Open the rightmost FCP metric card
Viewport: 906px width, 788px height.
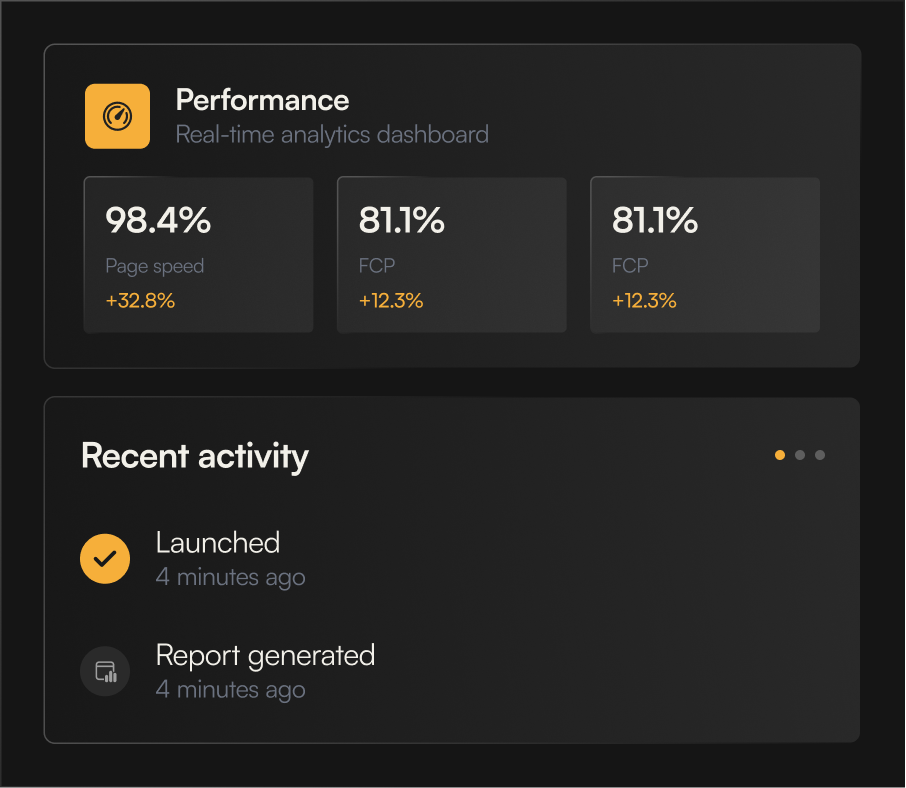[x=705, y=255]
